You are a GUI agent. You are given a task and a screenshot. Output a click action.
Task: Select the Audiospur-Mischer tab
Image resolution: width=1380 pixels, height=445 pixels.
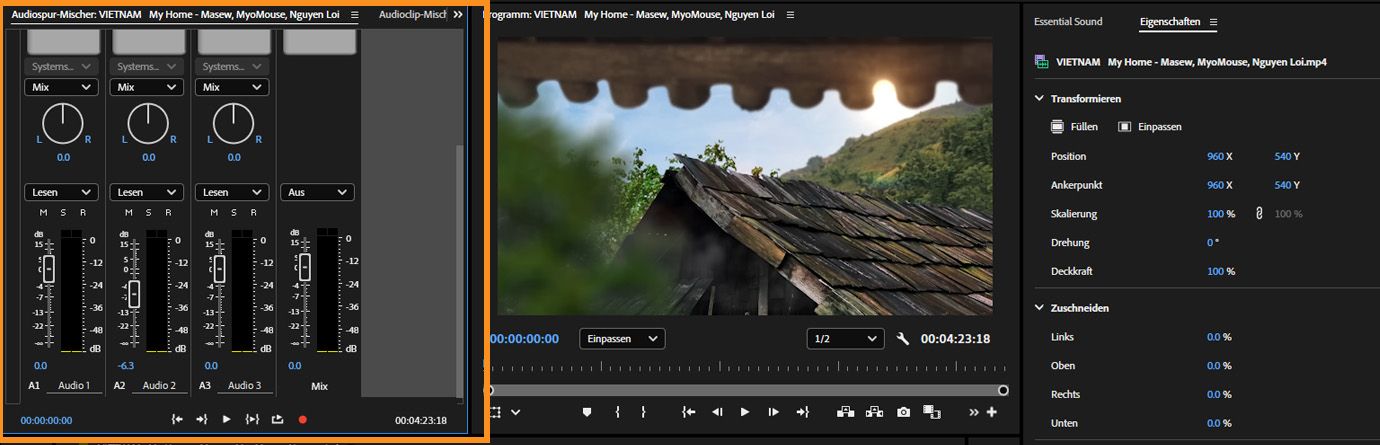177,15
